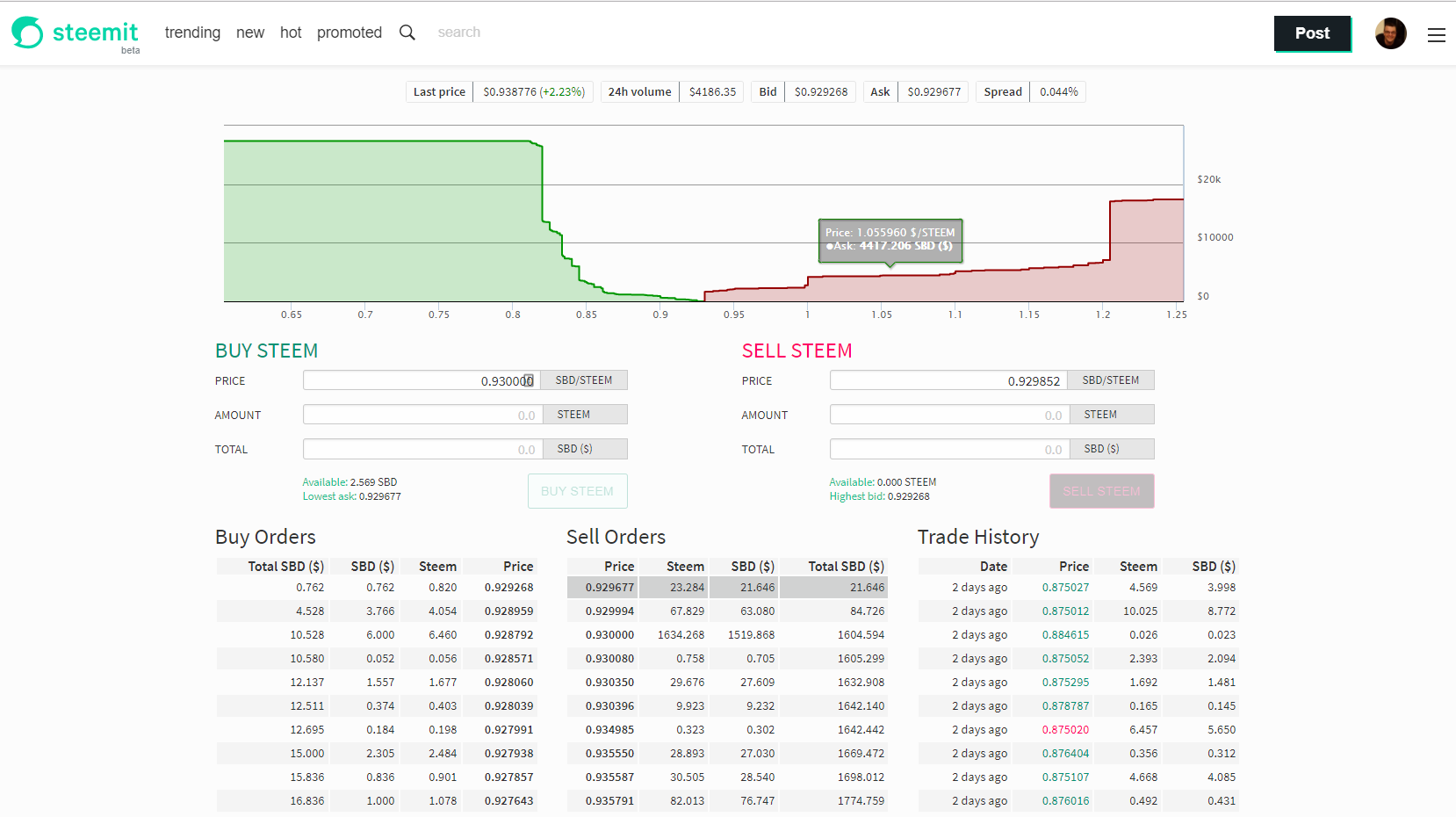Open the user profile avatar
The image size is (1456, 817).
(x=1391, y=33)
